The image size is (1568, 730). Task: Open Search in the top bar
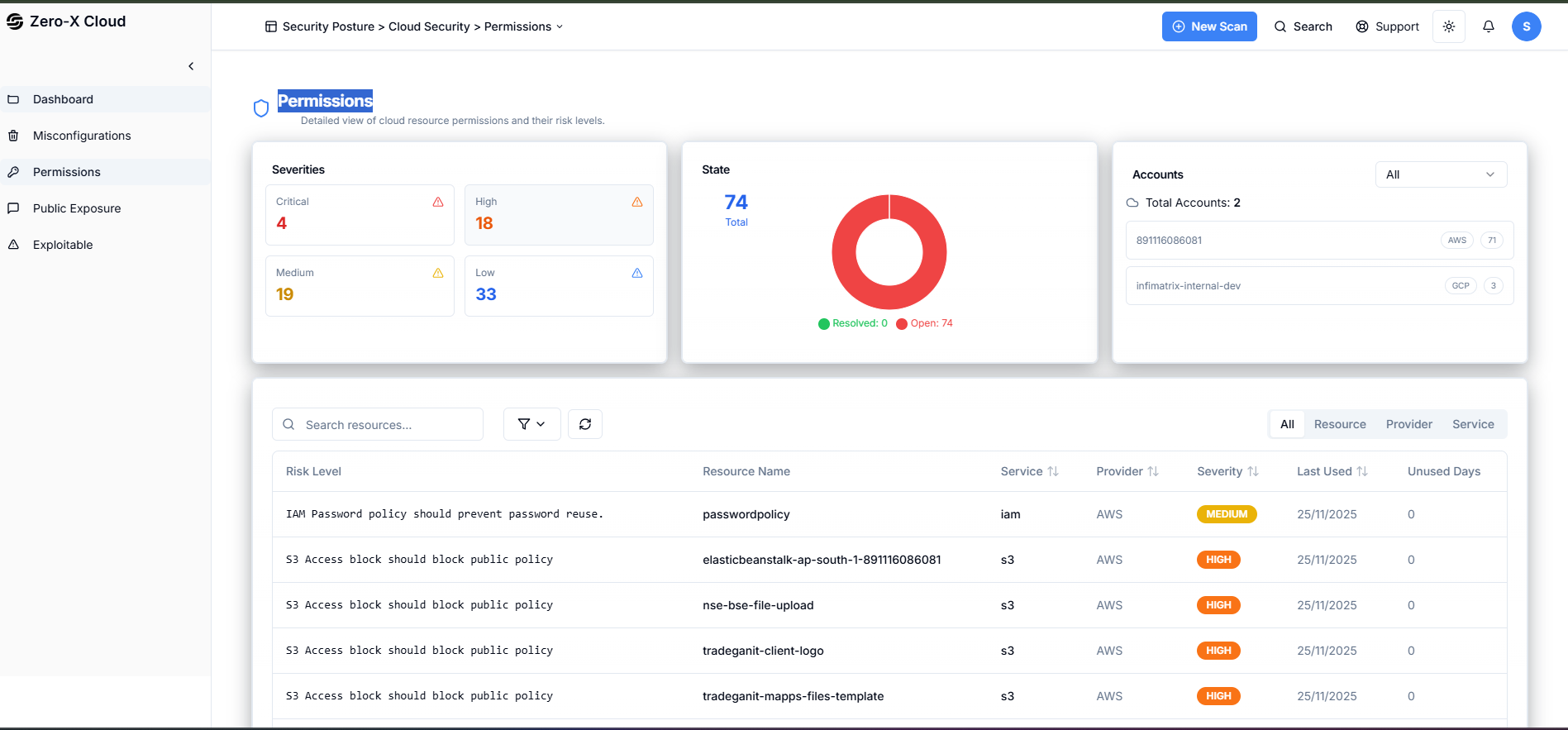tap(1303, 26)
